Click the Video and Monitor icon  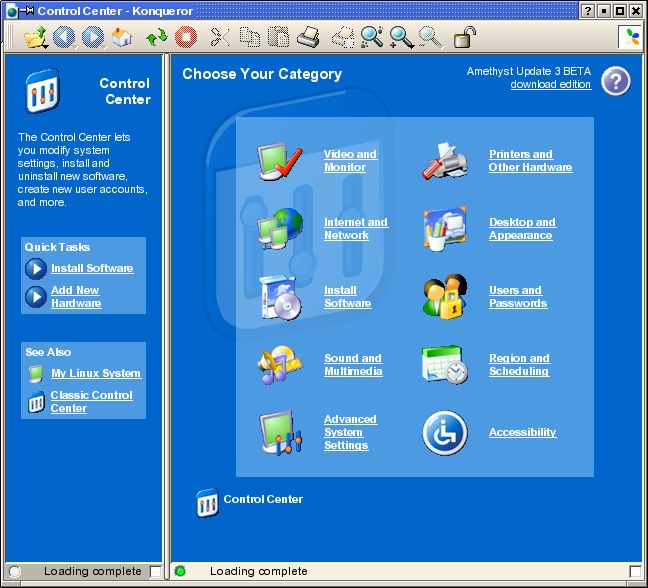[279, 161]
